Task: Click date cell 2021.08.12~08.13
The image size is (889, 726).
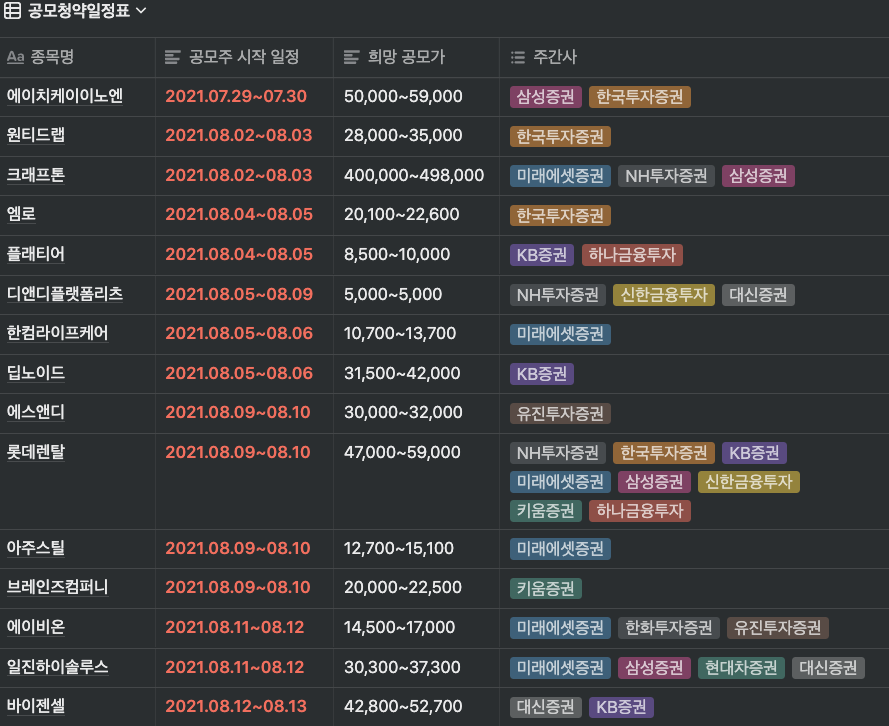Action: click(x=236, y=706)
